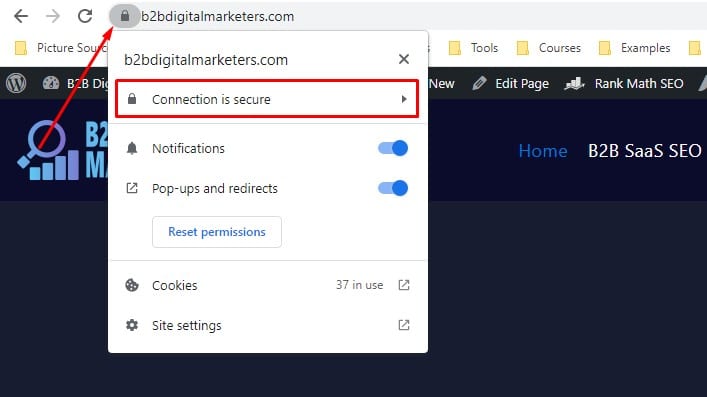Viewport: 707px width, 397px height.
Task: Toggle Pop-ups and redirects switch
Action: tap(393, 188)
